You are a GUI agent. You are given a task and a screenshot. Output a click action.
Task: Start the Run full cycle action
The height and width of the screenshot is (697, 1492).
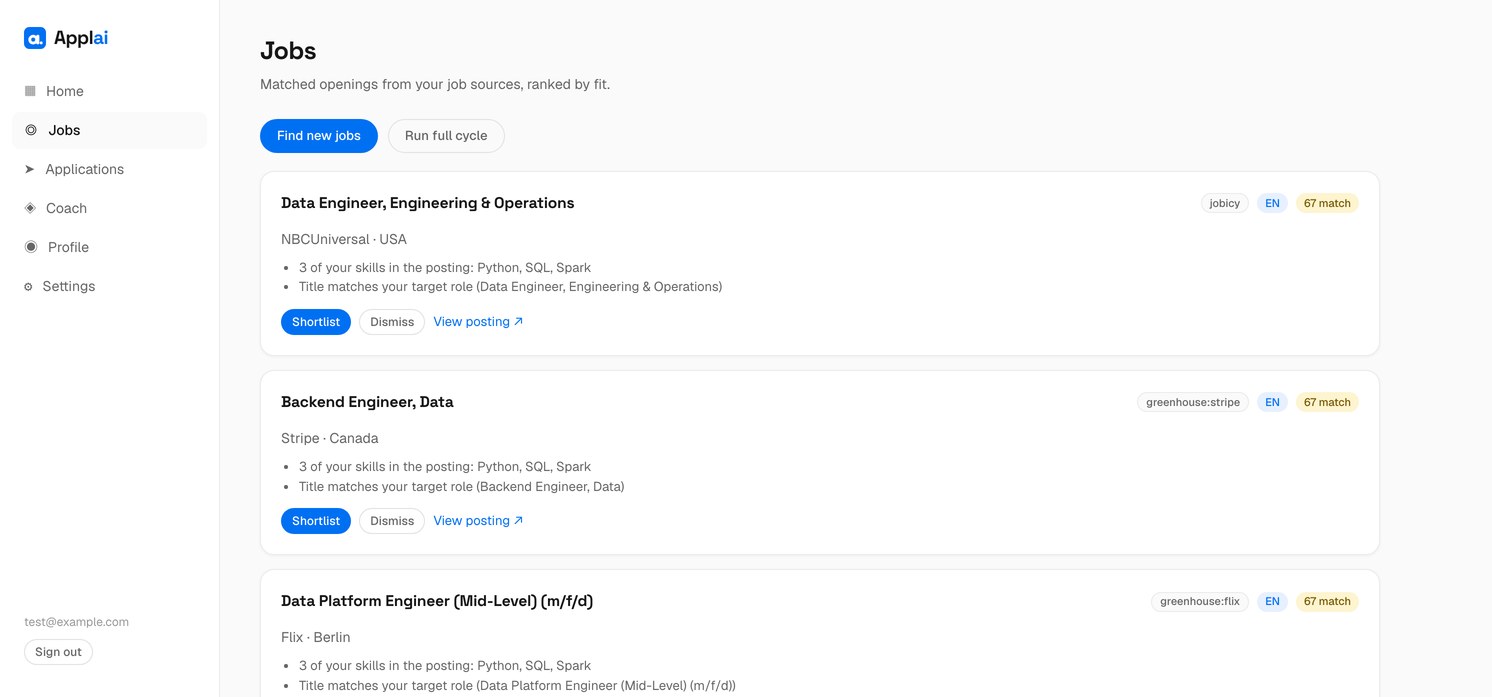[446, 136]
